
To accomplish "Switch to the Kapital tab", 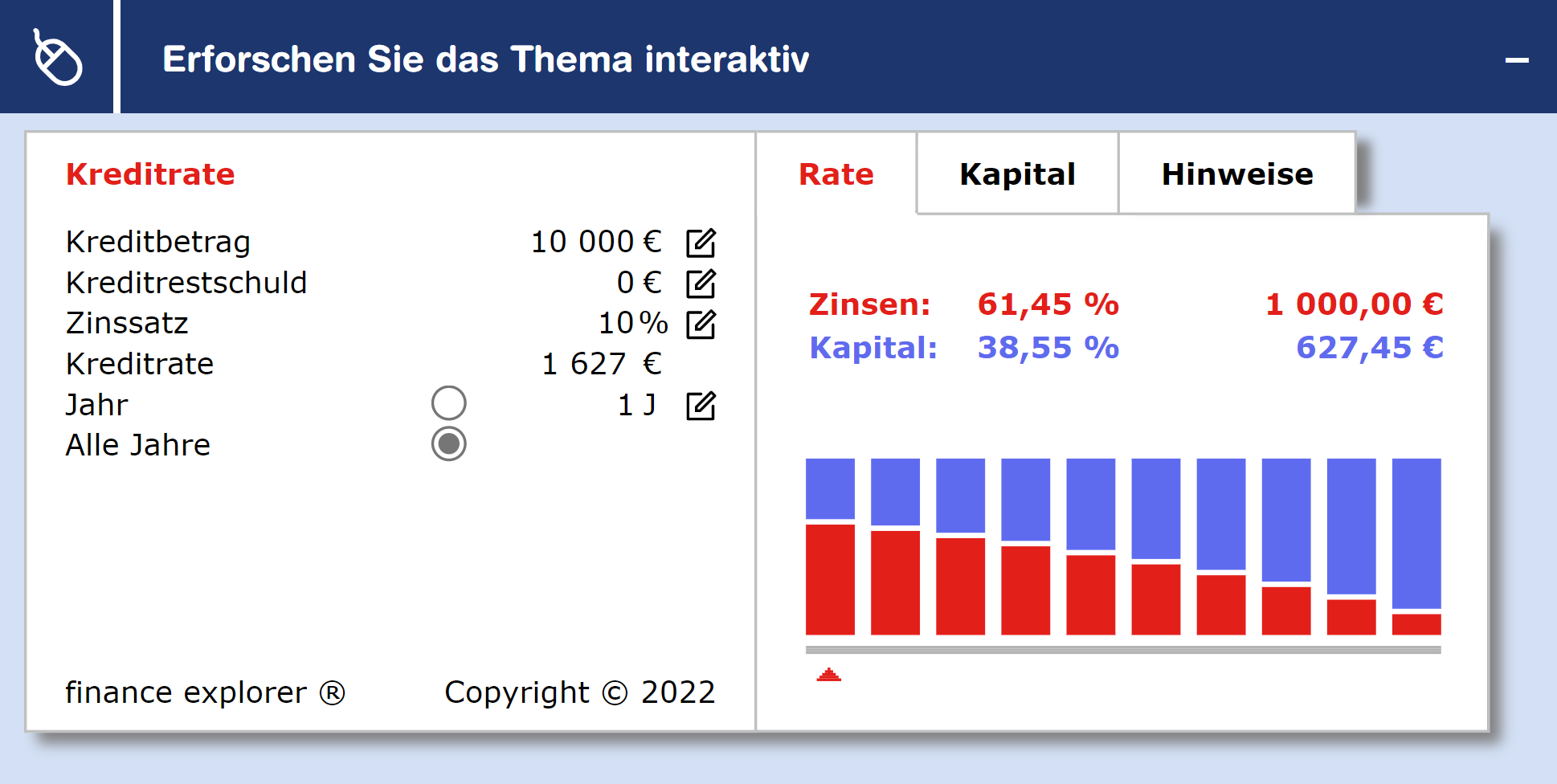I will tap(1017, 174).
